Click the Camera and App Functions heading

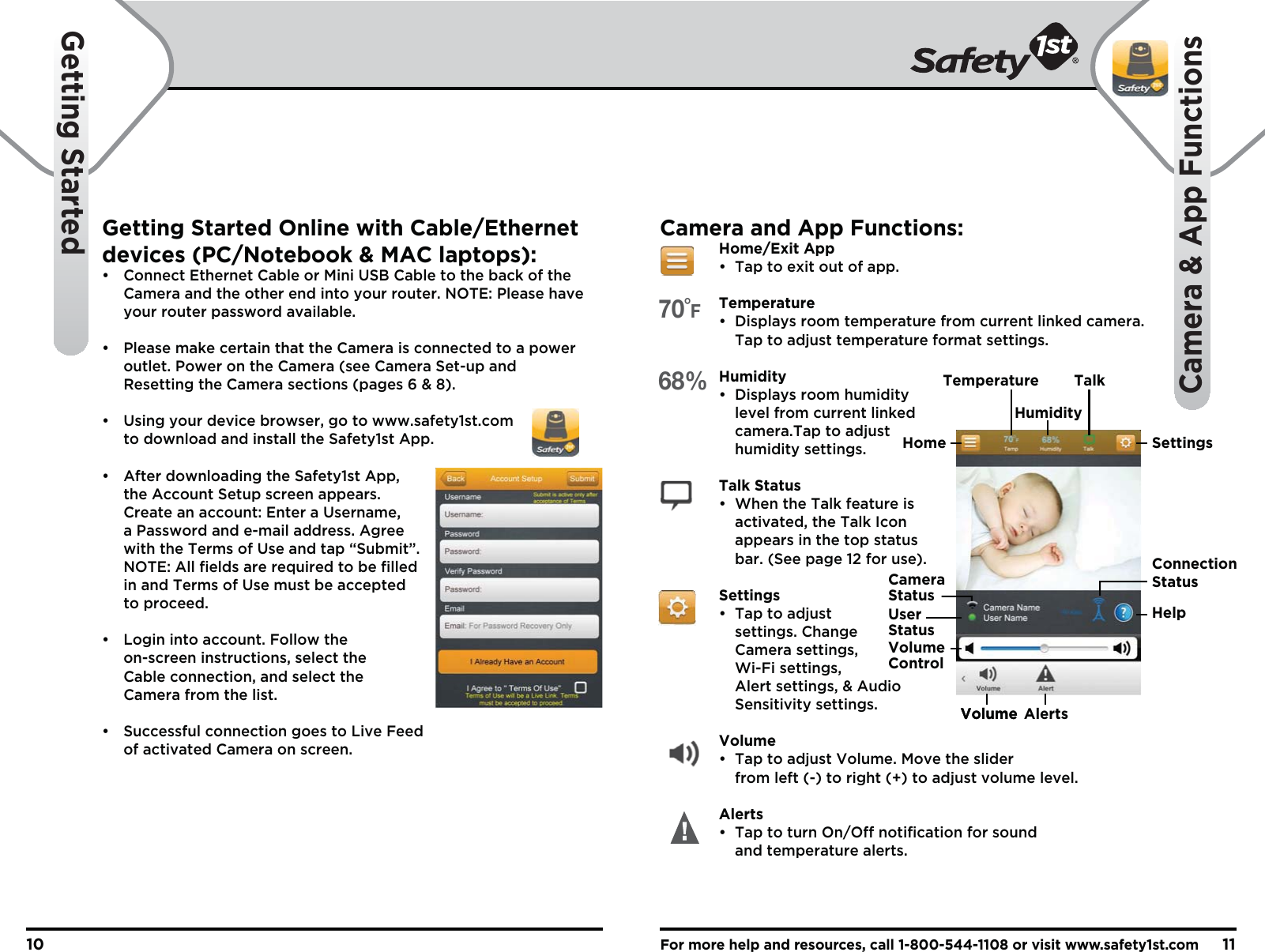point(811,228)
